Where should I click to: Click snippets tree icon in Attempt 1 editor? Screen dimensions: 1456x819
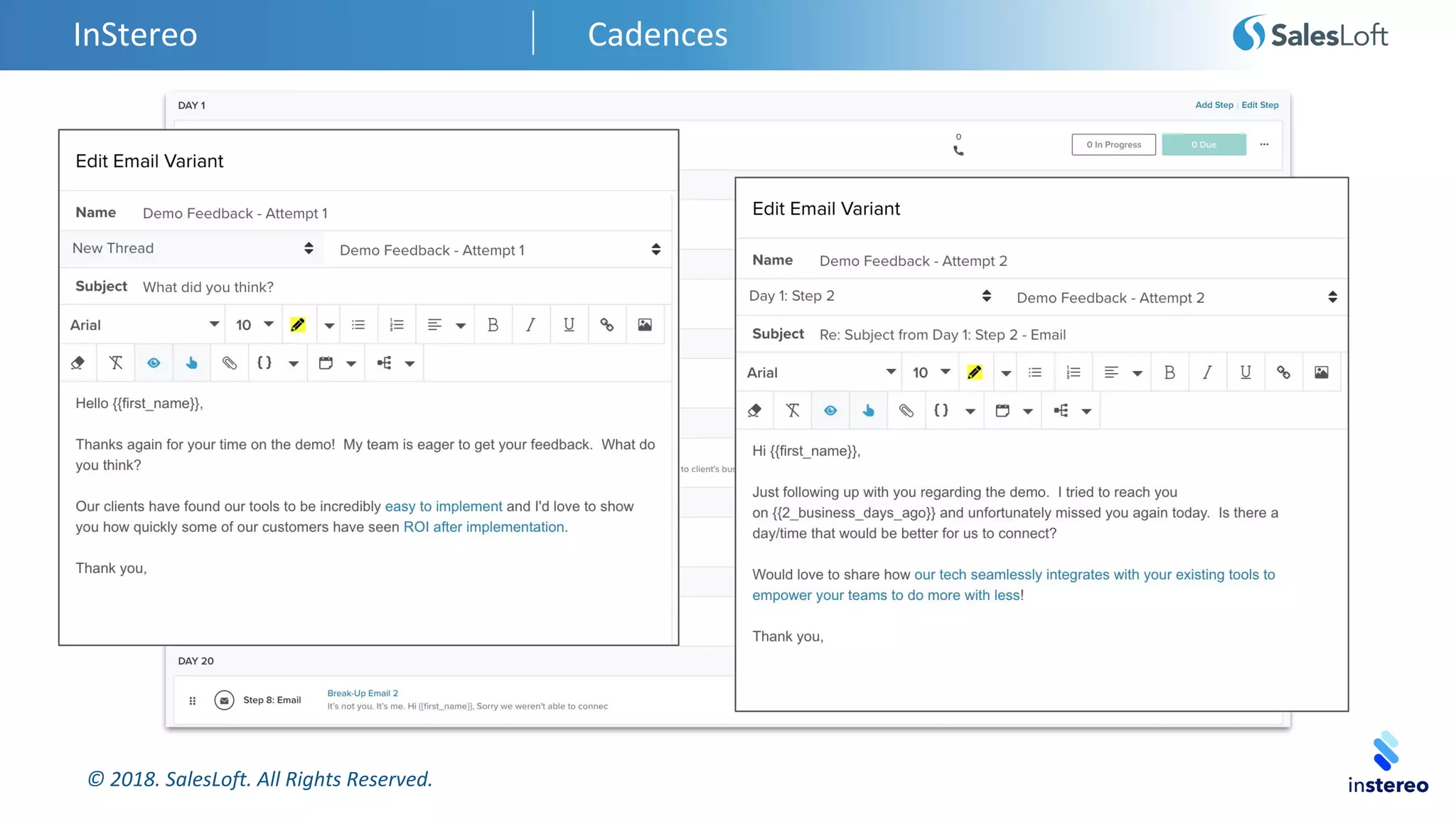(384, 363)
